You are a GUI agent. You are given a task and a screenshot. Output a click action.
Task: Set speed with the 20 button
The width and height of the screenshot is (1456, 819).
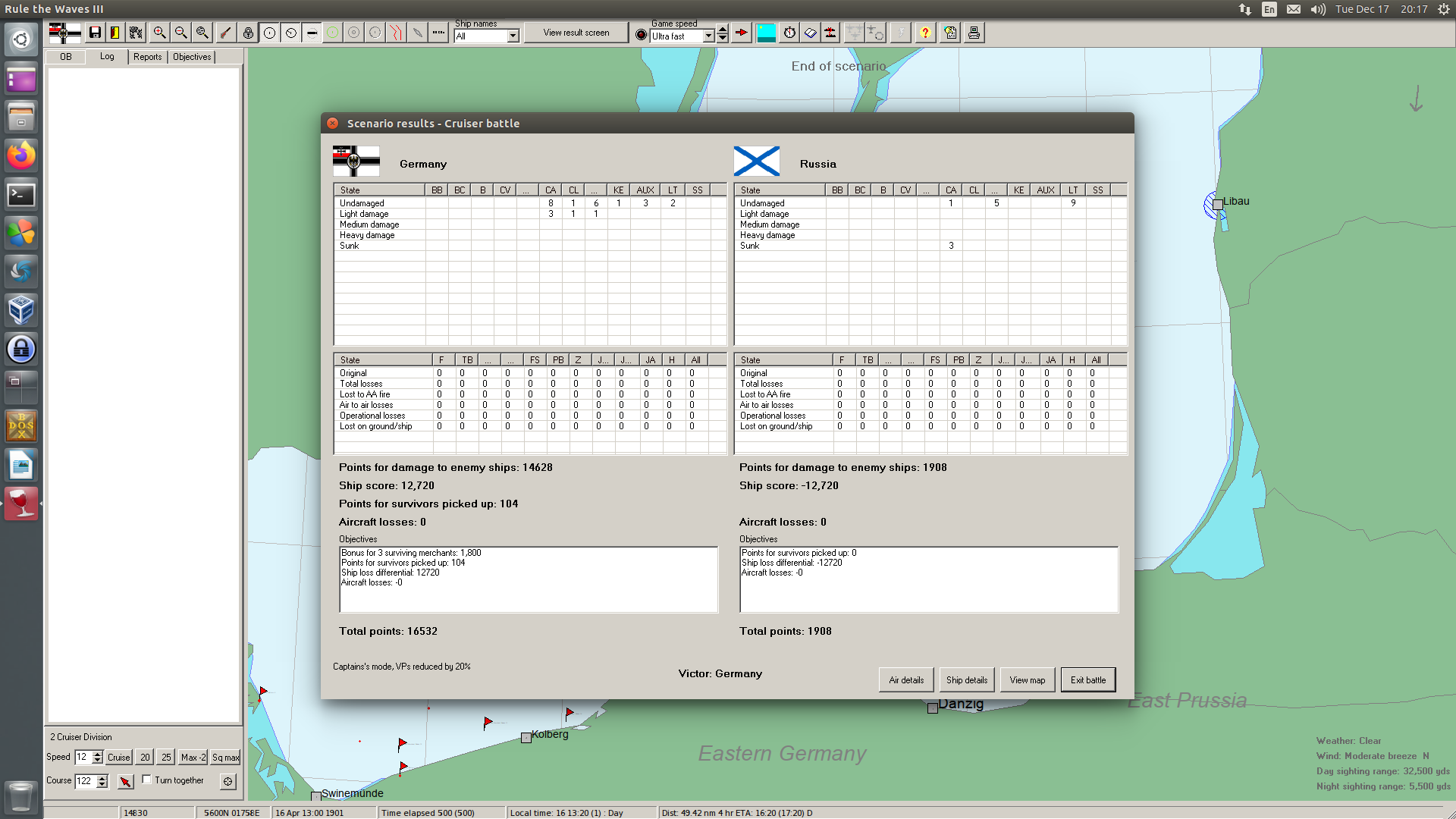point(145,758)
